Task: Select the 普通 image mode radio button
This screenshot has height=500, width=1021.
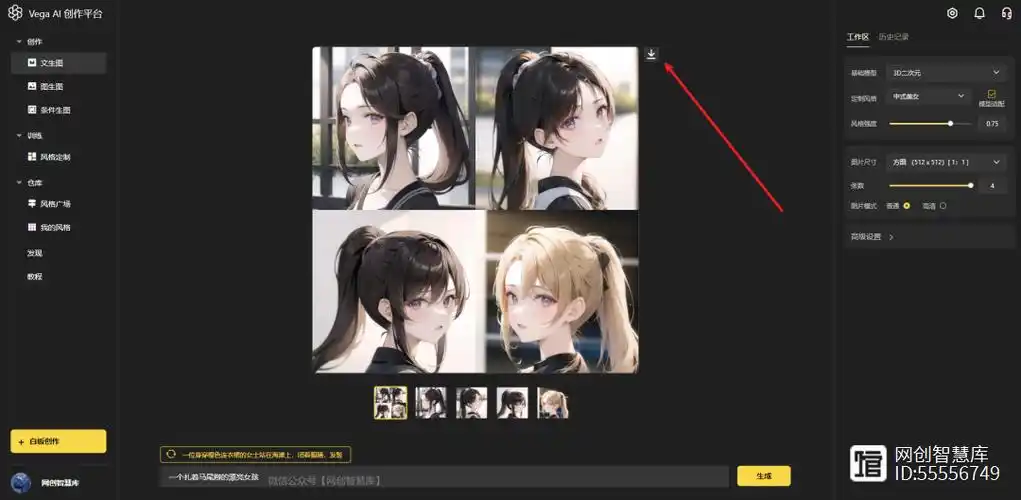Action: 906,206
